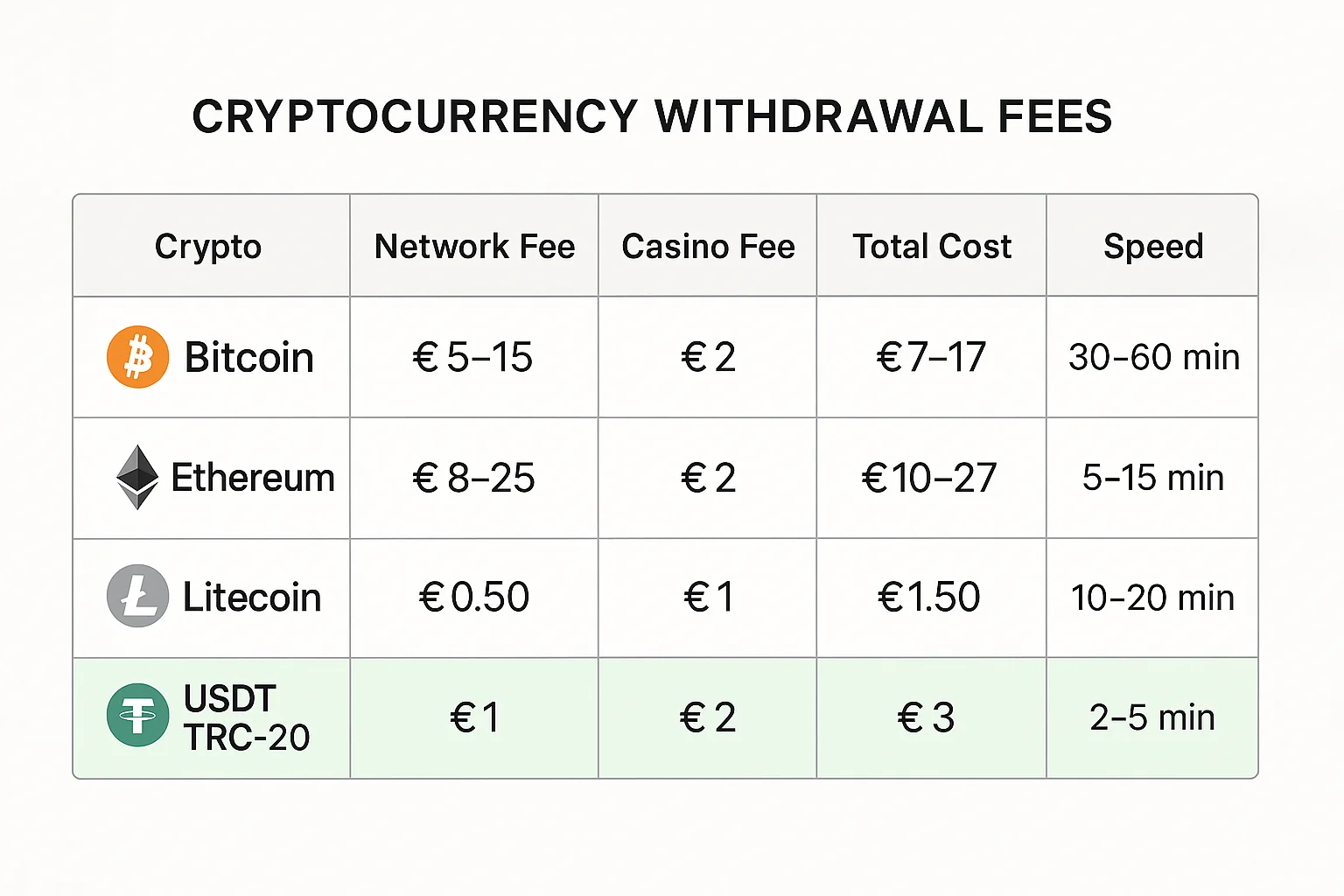This screenshot has width=1344, height=896.
Task: Click the grey Litecoin logo icon
Action: coord(137,597)
